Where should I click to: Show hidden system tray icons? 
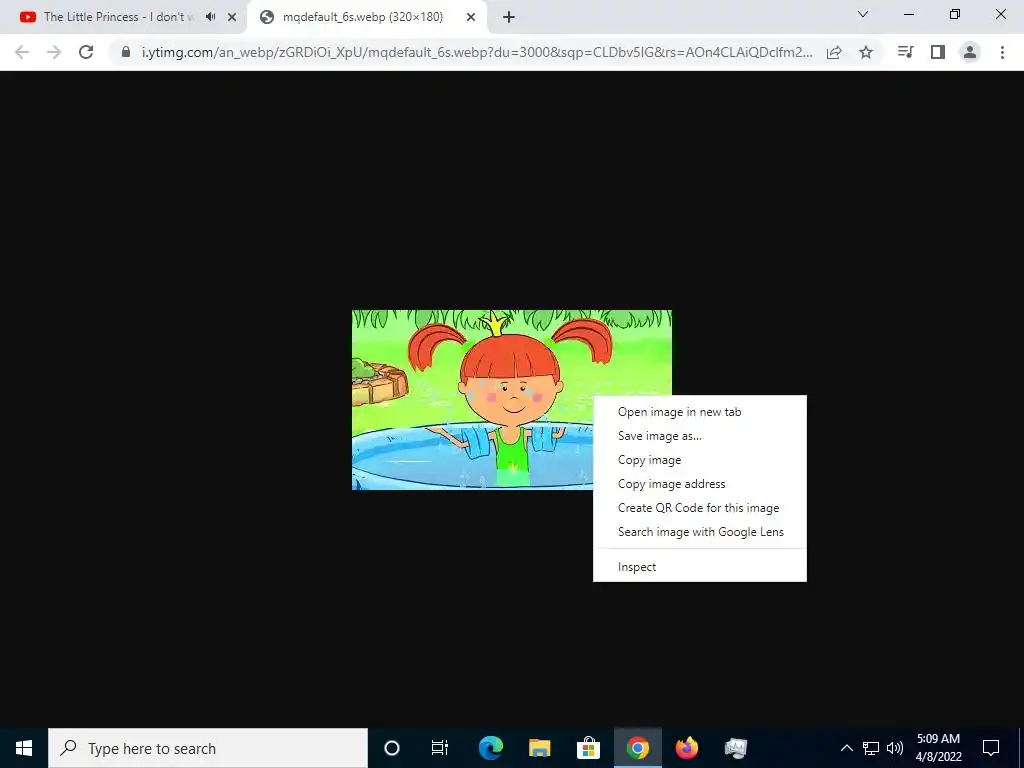[x=846, y=748]
